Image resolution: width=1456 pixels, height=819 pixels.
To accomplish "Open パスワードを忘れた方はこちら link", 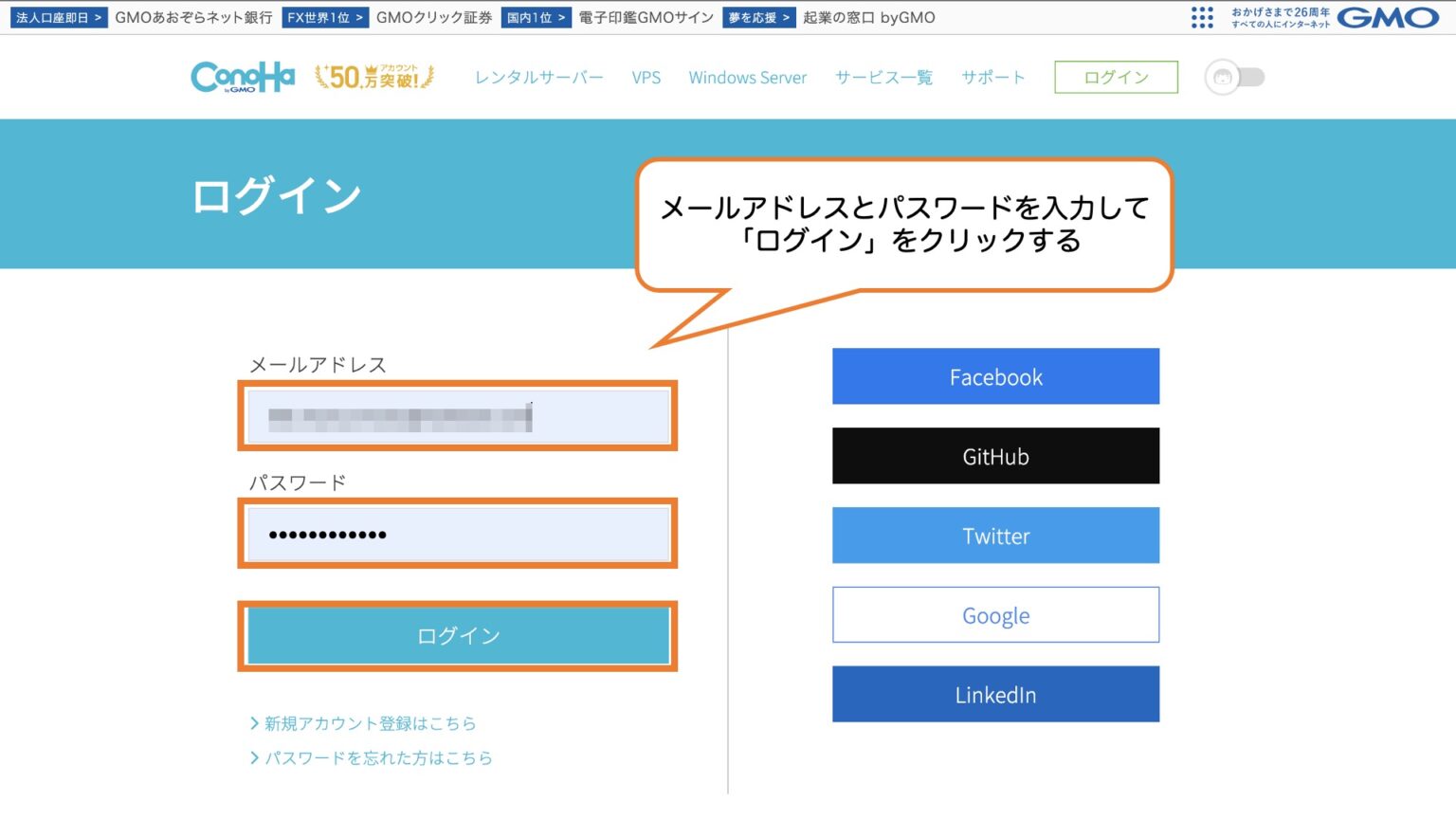I will pyautogui.click(x=377, y=757).
